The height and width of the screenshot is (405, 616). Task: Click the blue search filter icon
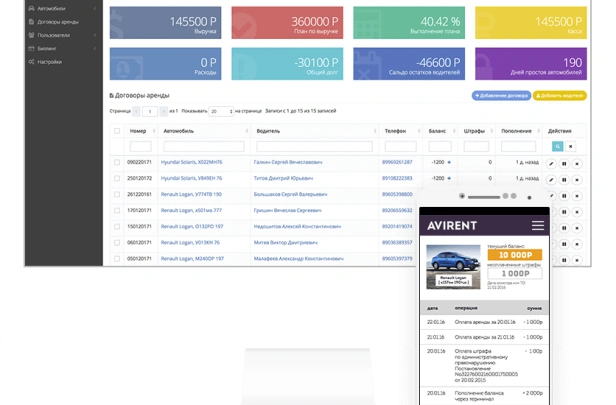[x=558, y=146]
